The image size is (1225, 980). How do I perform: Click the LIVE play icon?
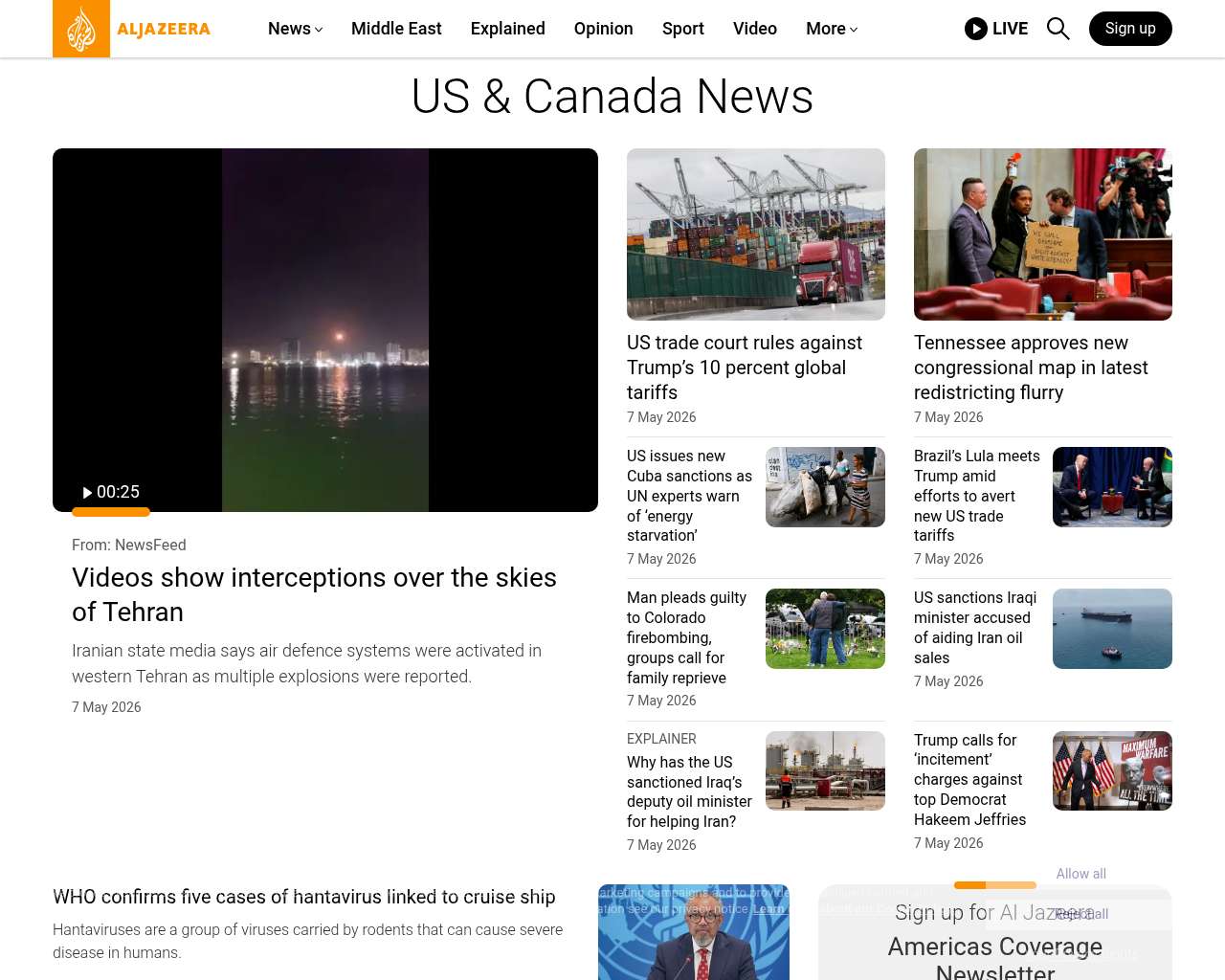[976, 29]
